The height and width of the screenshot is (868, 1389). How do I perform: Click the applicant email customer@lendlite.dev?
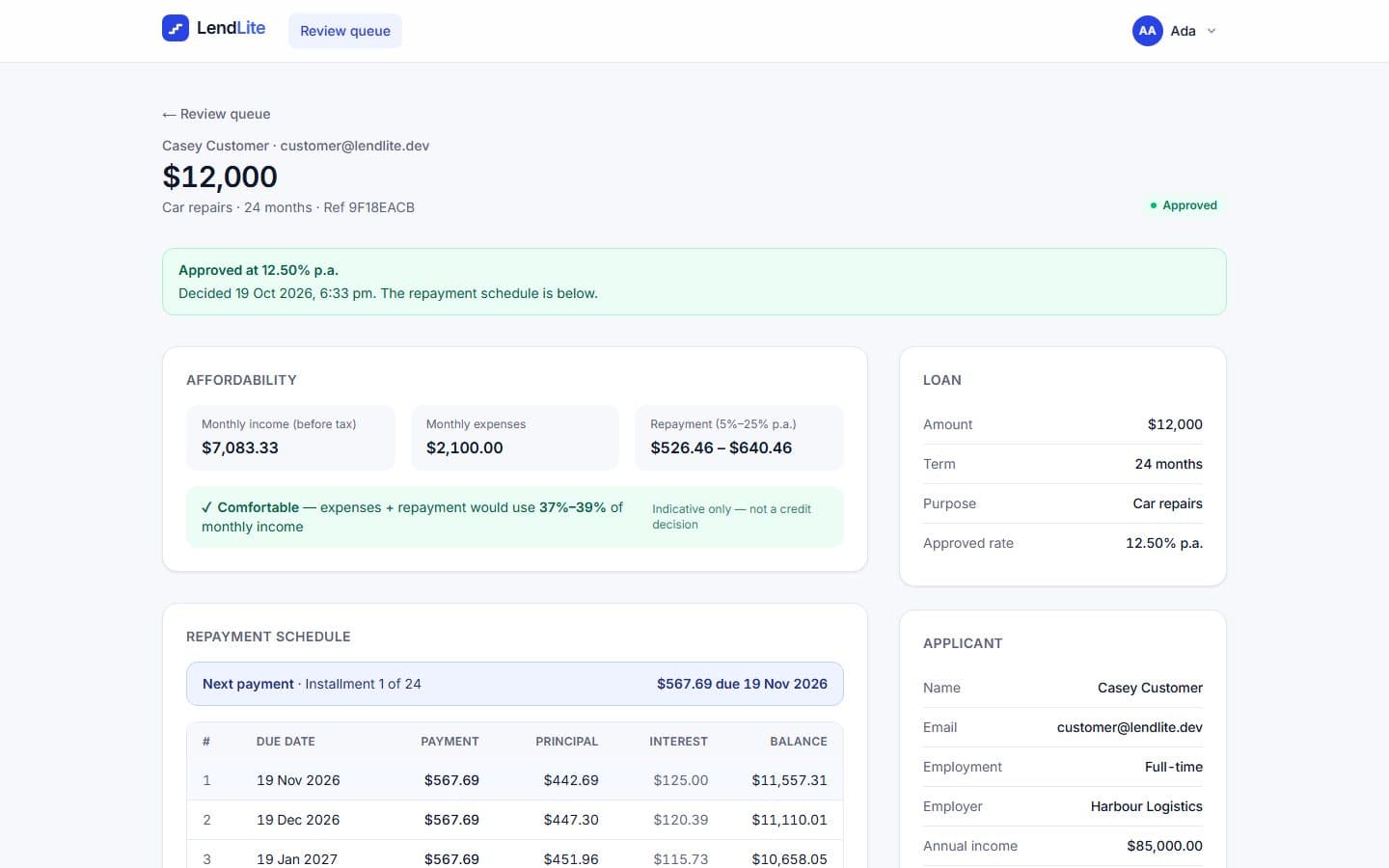click(x=1130, y=727)
